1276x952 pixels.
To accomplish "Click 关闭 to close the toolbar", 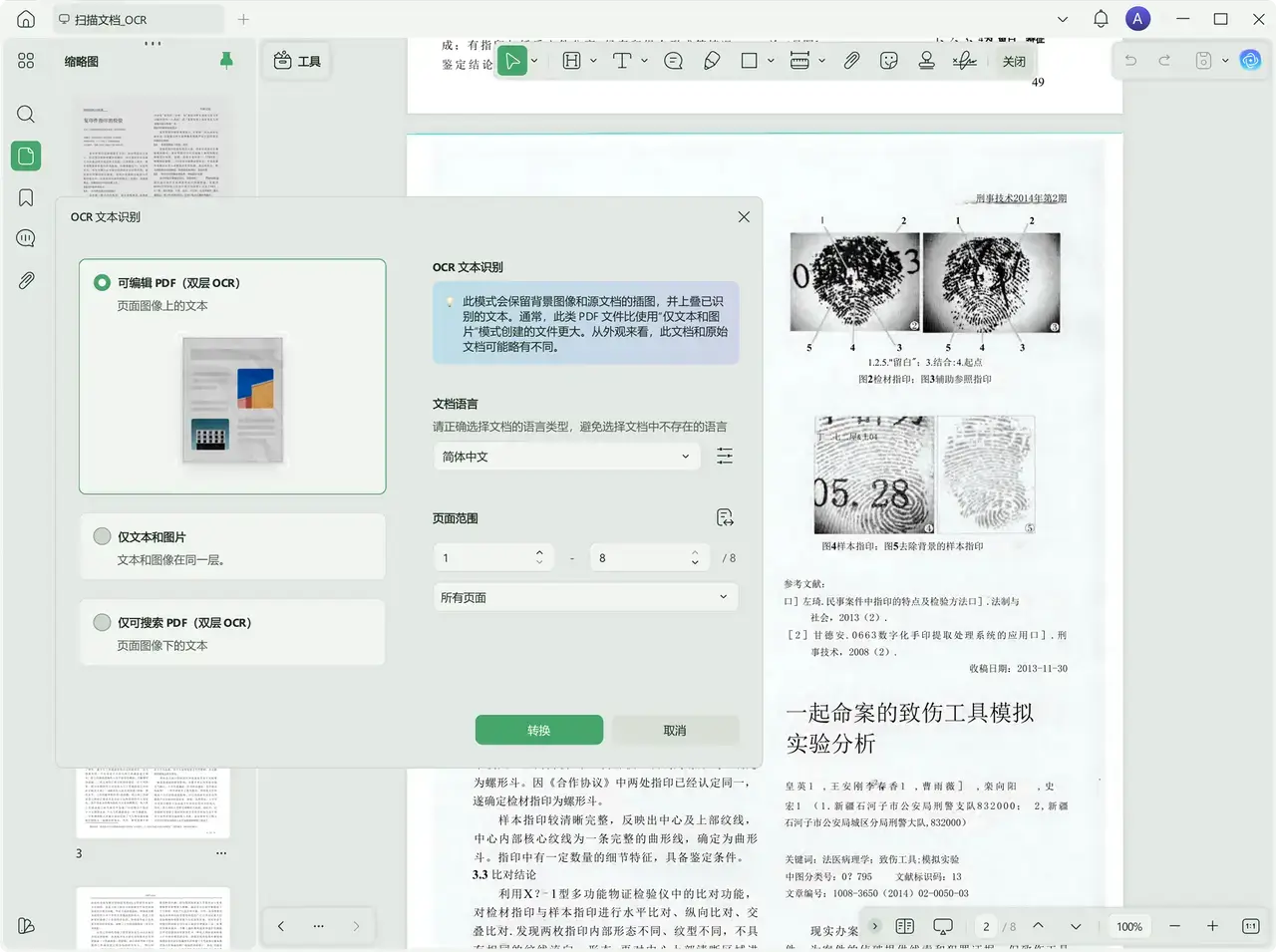I will pyautogui.click(x=1014, y=60).
